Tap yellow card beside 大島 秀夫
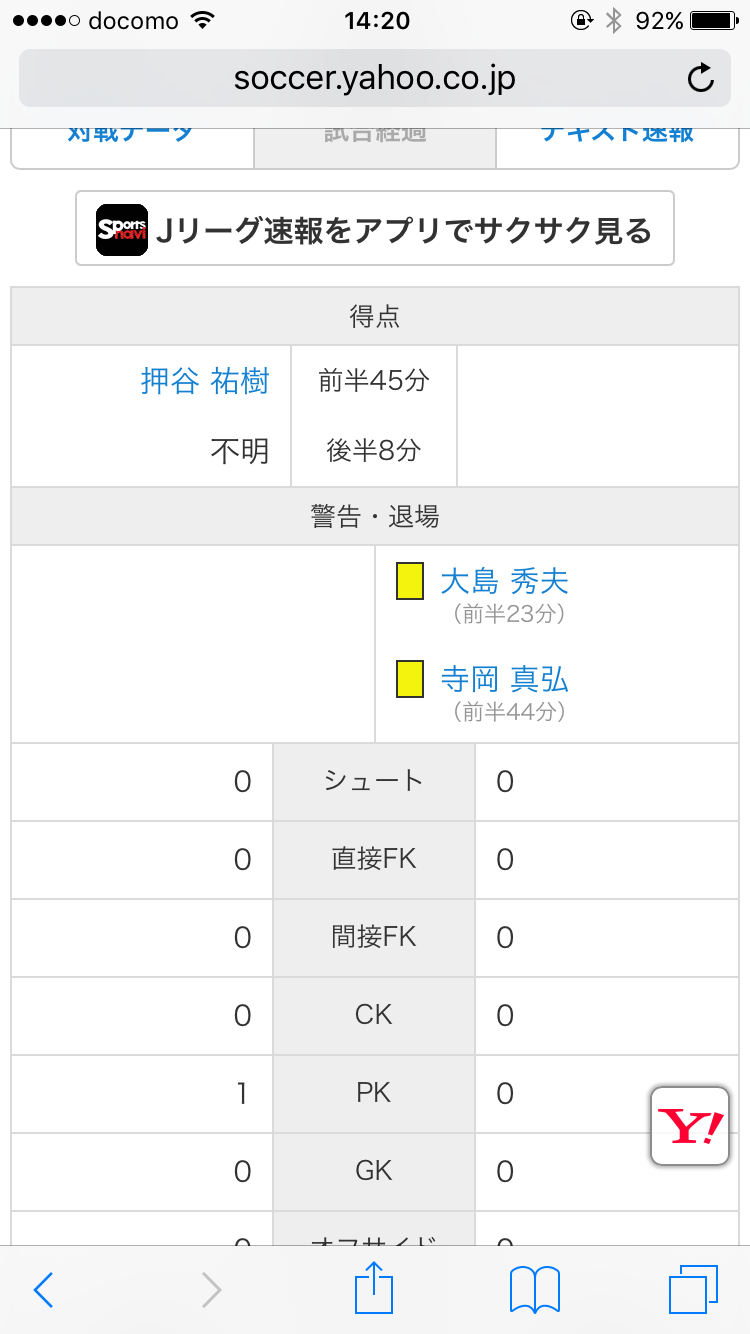The height and width of the screenshot is (1334, 750). point(410,582)
